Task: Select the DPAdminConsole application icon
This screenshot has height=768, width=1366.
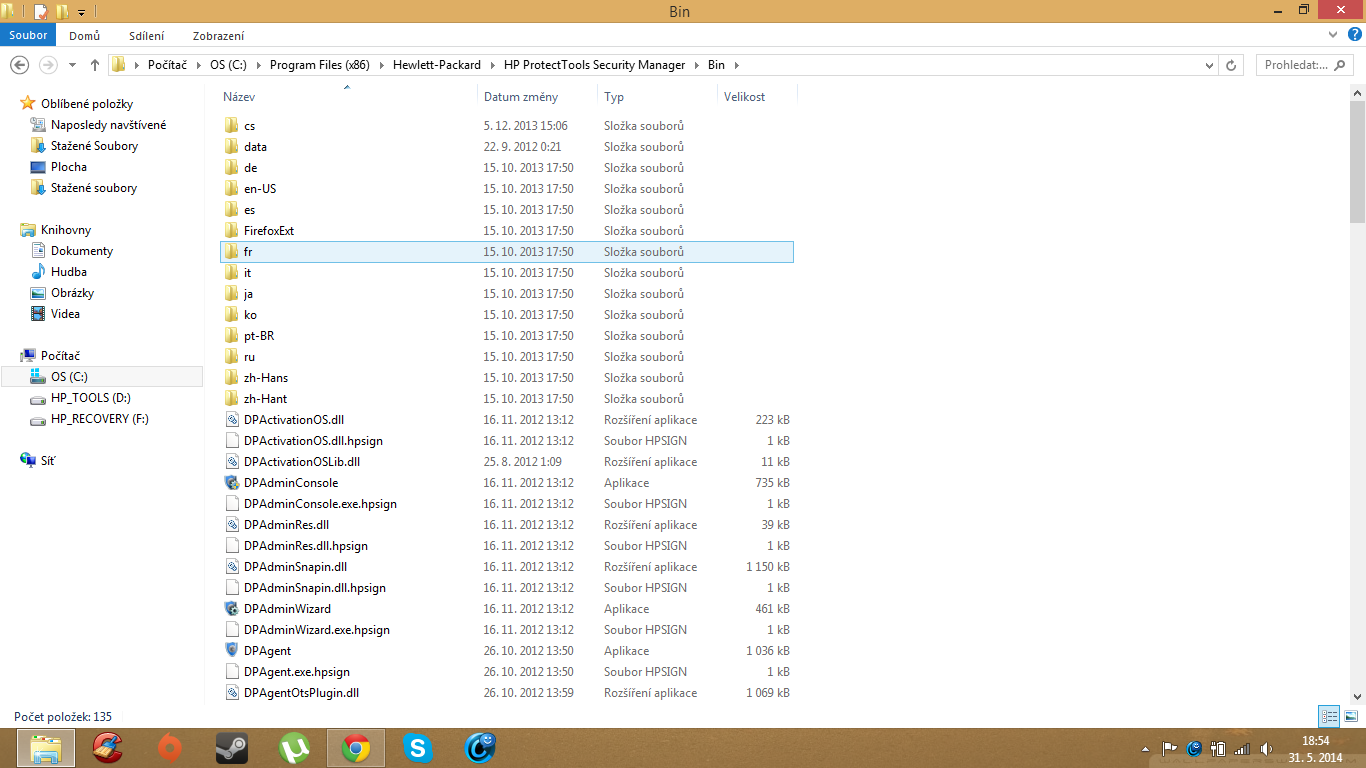Action: [232, 483]
